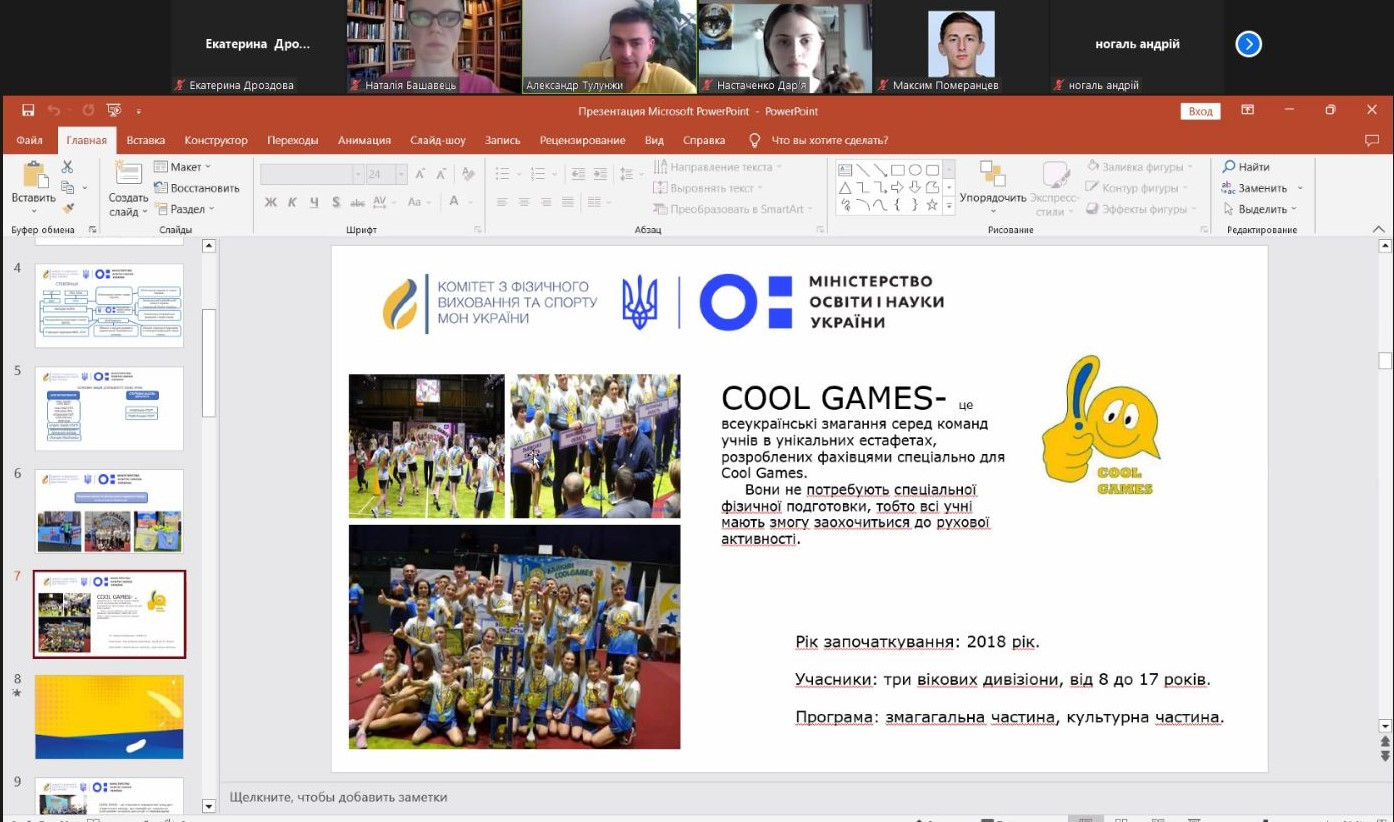Screen dimensions: 1394x822
Task: Toggle underline (Ч) formatting
Action: tap(314, 202)
